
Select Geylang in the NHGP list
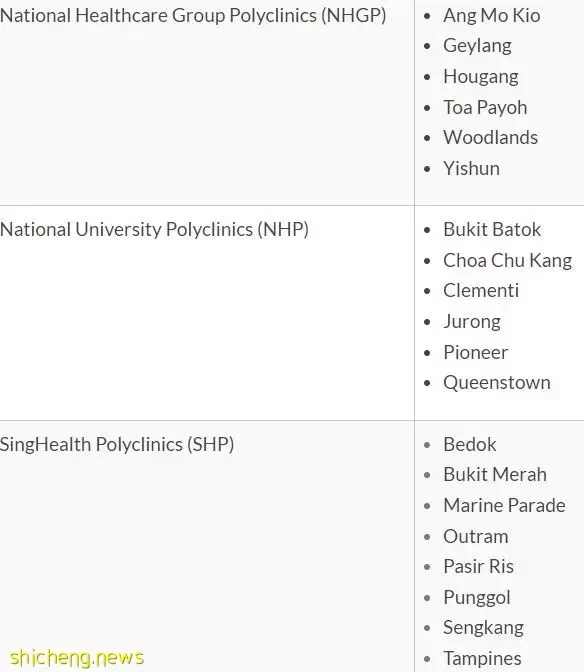[477, 46]
